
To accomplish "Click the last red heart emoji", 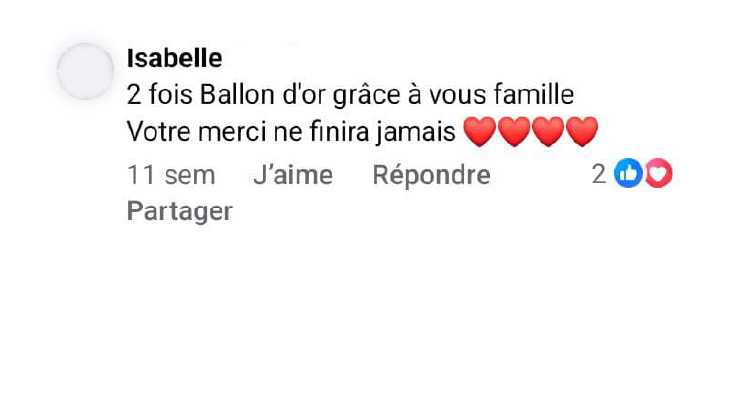I will 582,132.
